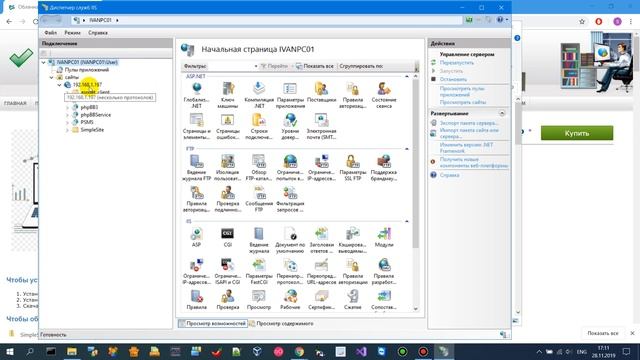Open the Электронная почта SMTP icon
Screen dimensions: 640x360
pyautogui.click(x=321, y=127)
